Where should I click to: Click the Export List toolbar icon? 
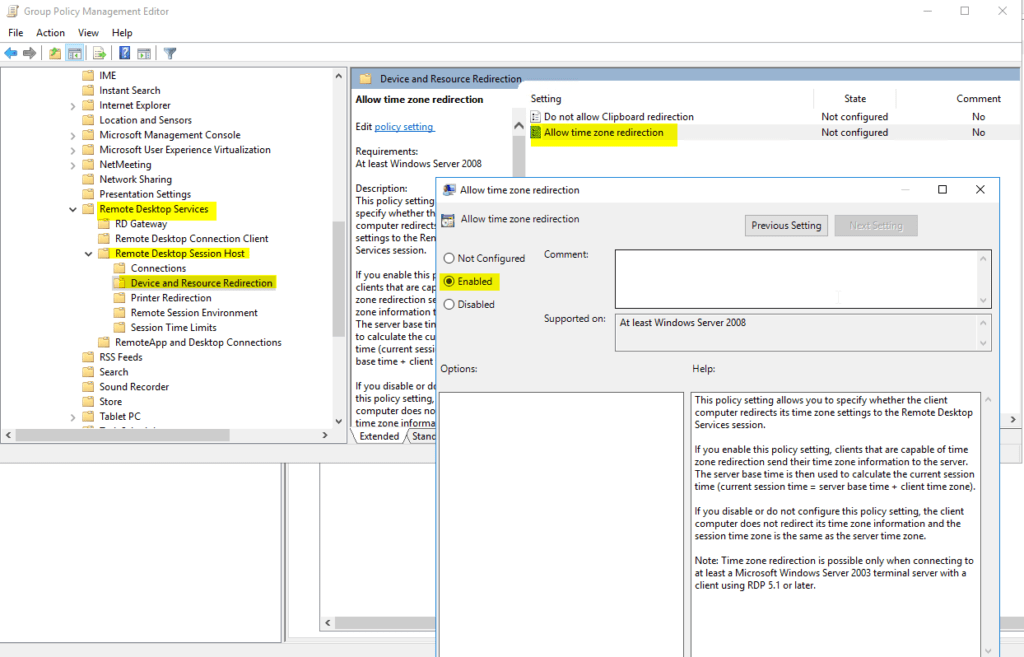[x=99, y=52]
